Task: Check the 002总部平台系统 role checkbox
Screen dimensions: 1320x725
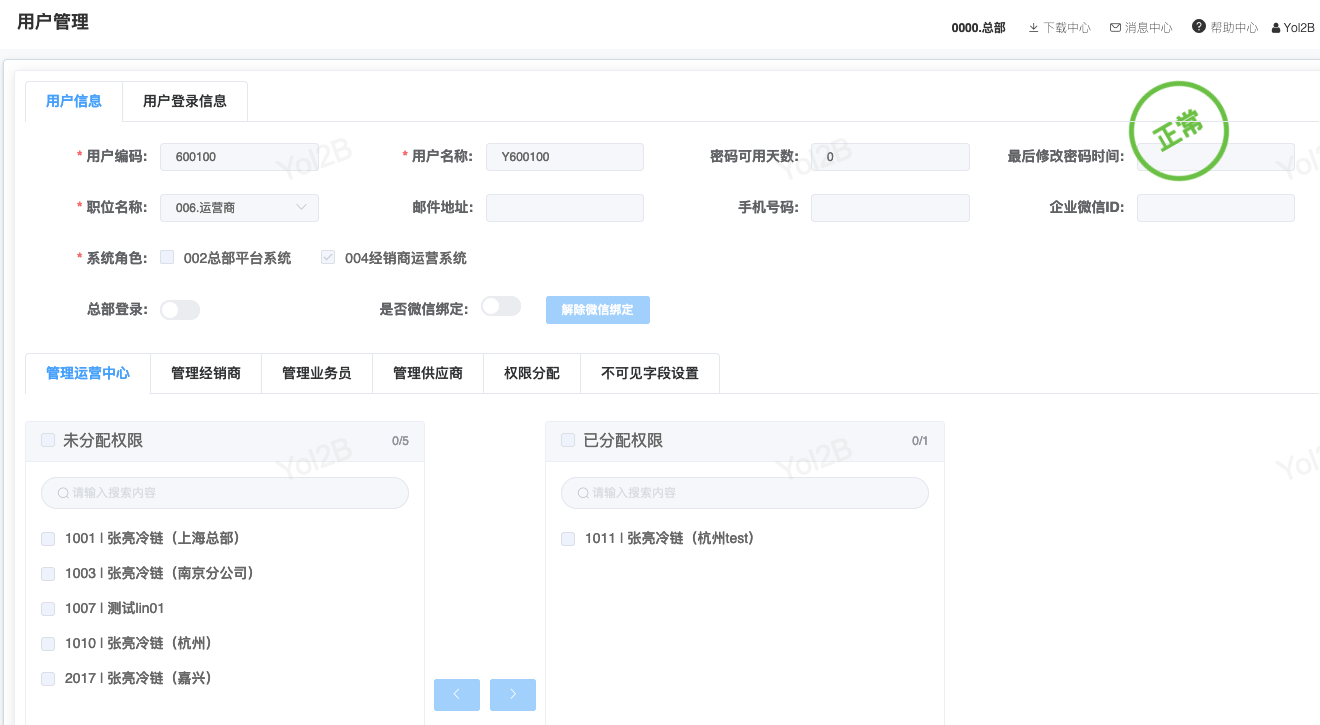Action: pyautogui.click(x=167, y=258)
